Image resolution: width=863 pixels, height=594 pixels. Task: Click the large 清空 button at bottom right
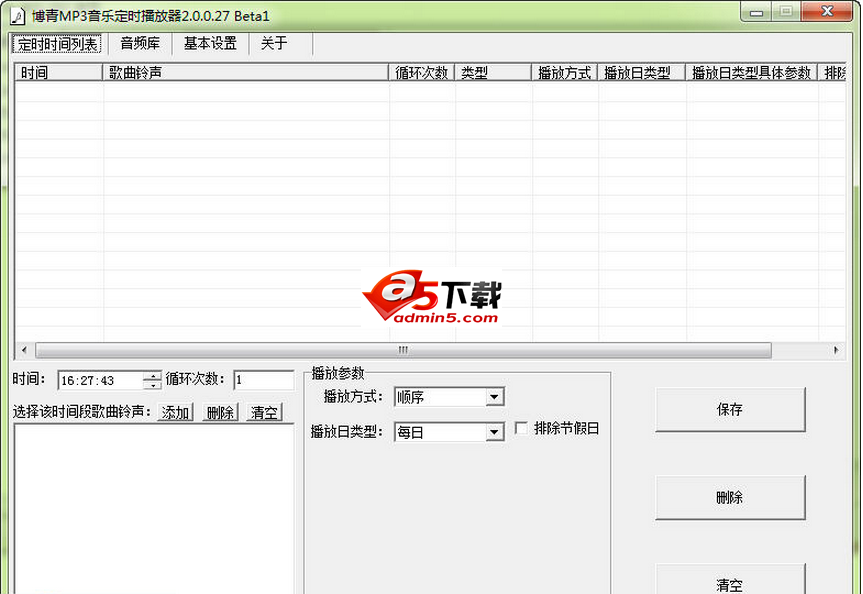730,579
